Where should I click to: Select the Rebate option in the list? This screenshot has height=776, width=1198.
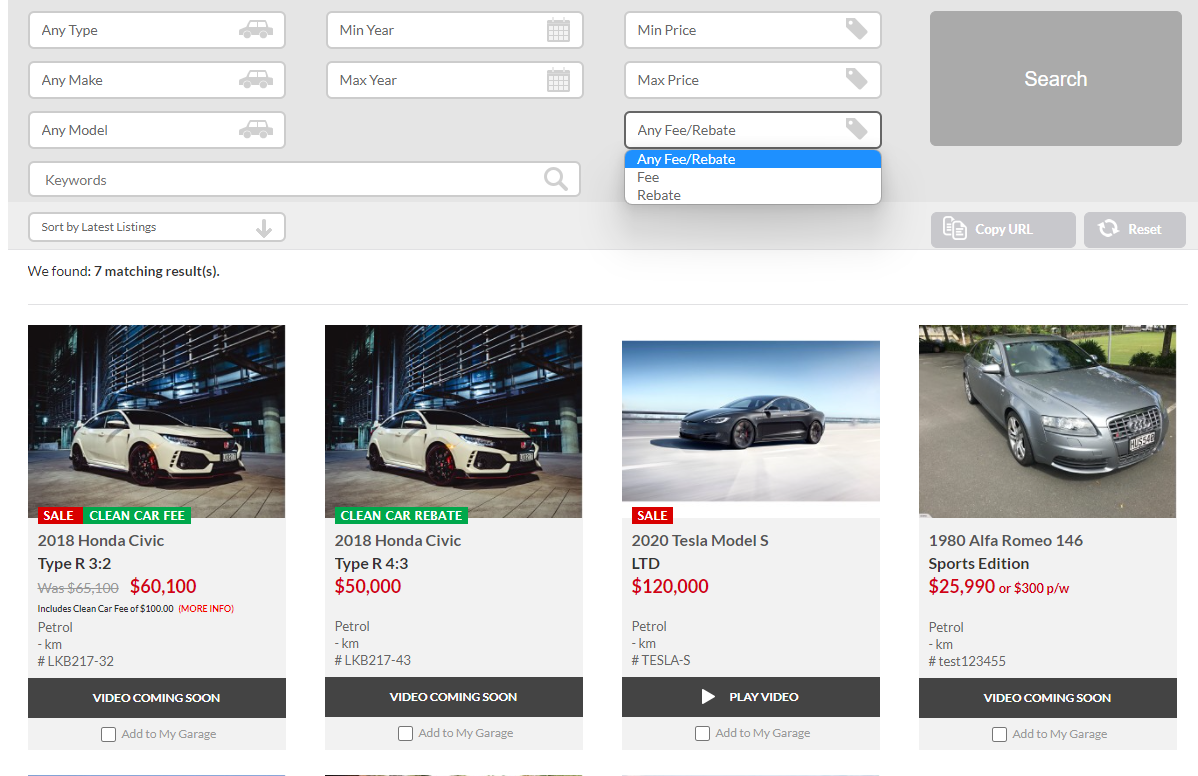[753, 195]
